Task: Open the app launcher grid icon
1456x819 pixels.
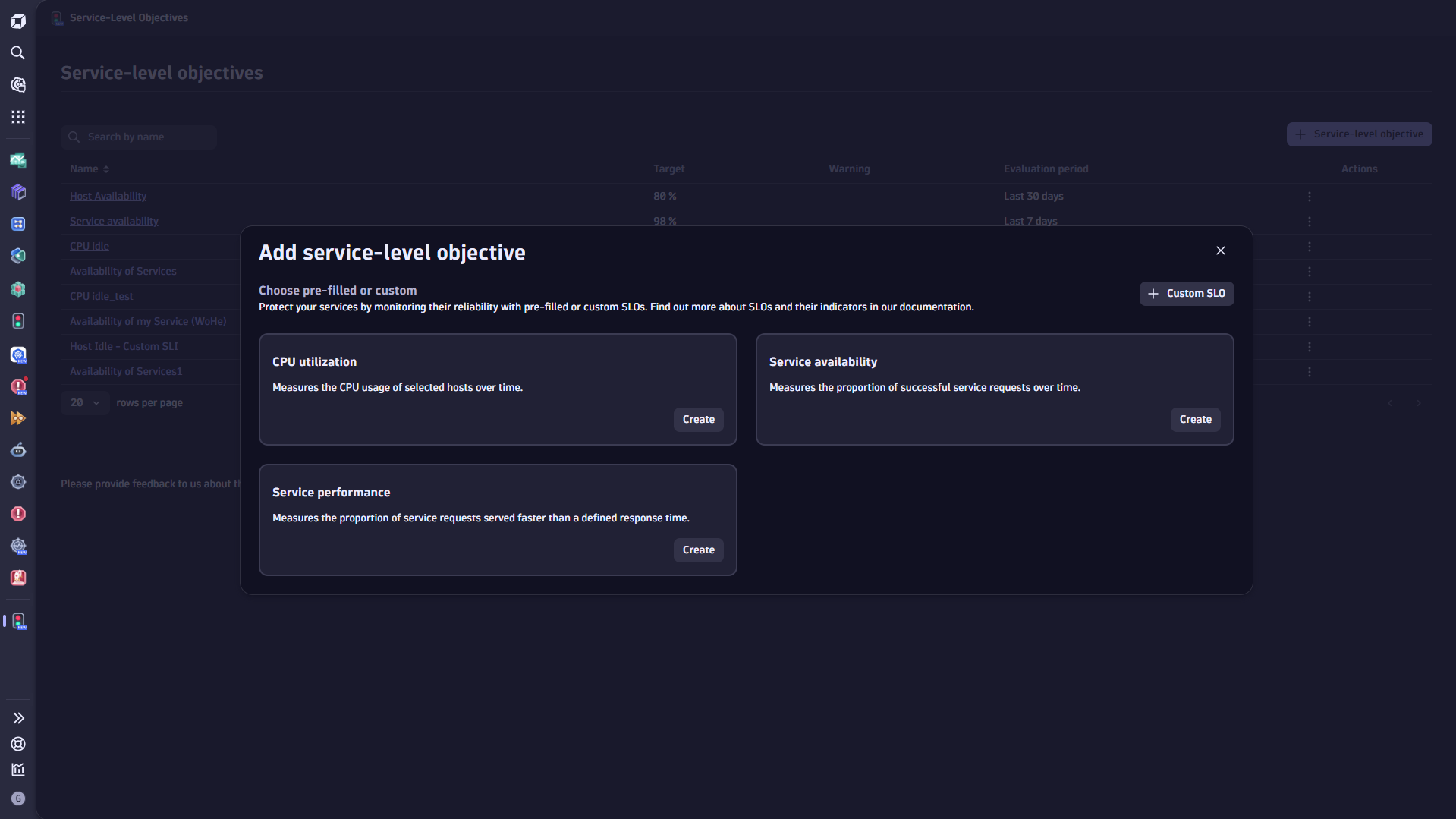Action: pyautogui.click(x=17, y=117)
